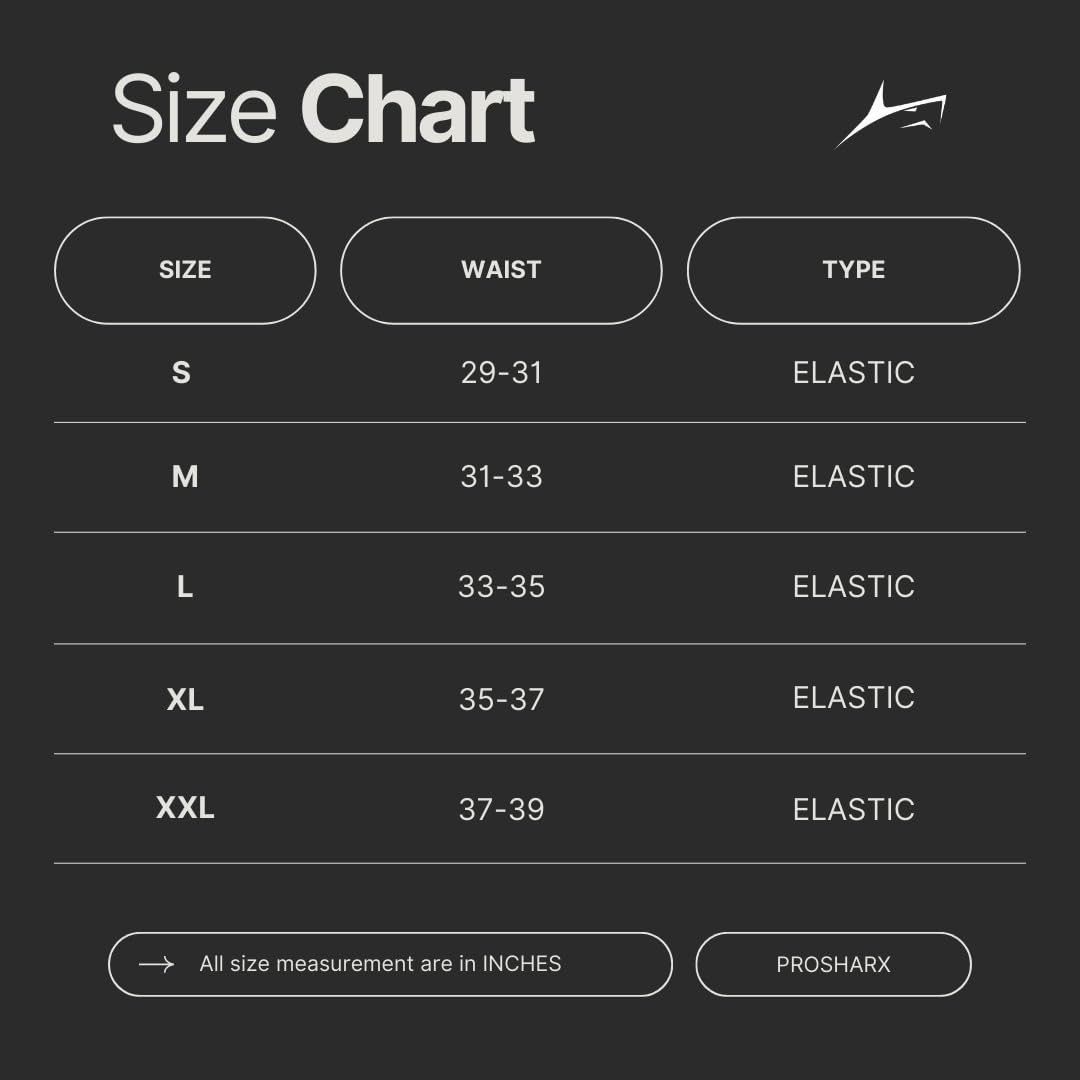
Task: Click the Size Chart title
Action: click(323, 110)
